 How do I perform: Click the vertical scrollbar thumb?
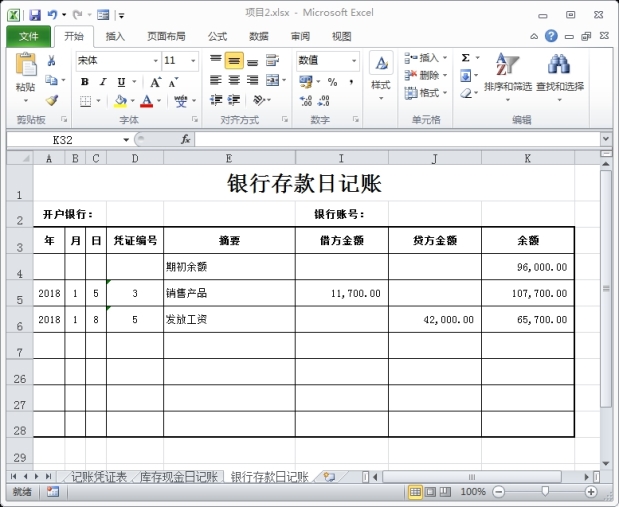(606, 289)
